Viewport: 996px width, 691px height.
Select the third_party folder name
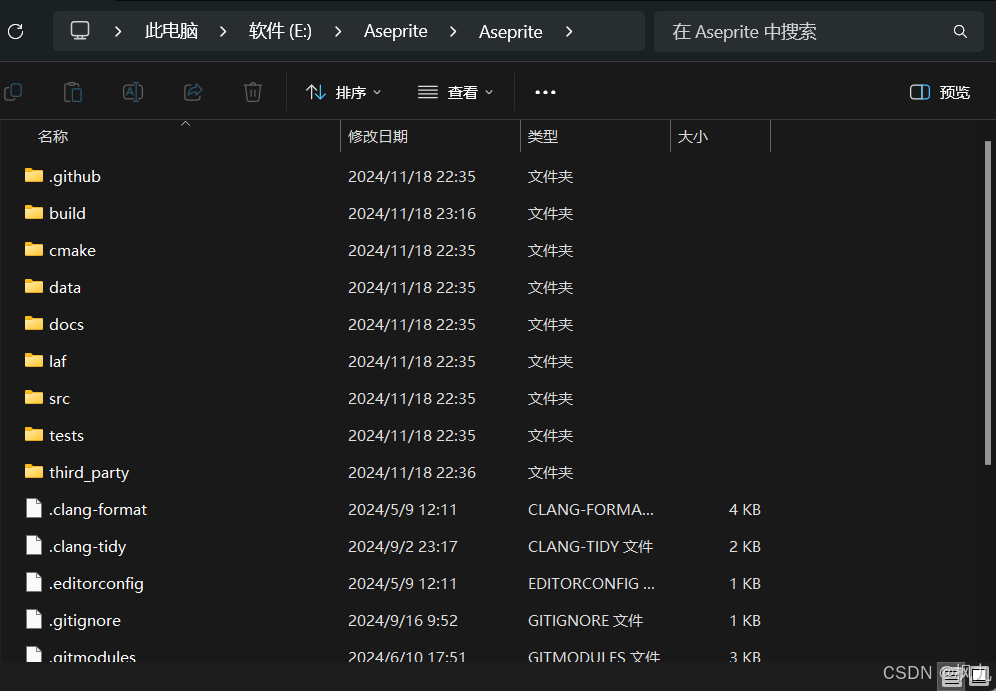89,473
